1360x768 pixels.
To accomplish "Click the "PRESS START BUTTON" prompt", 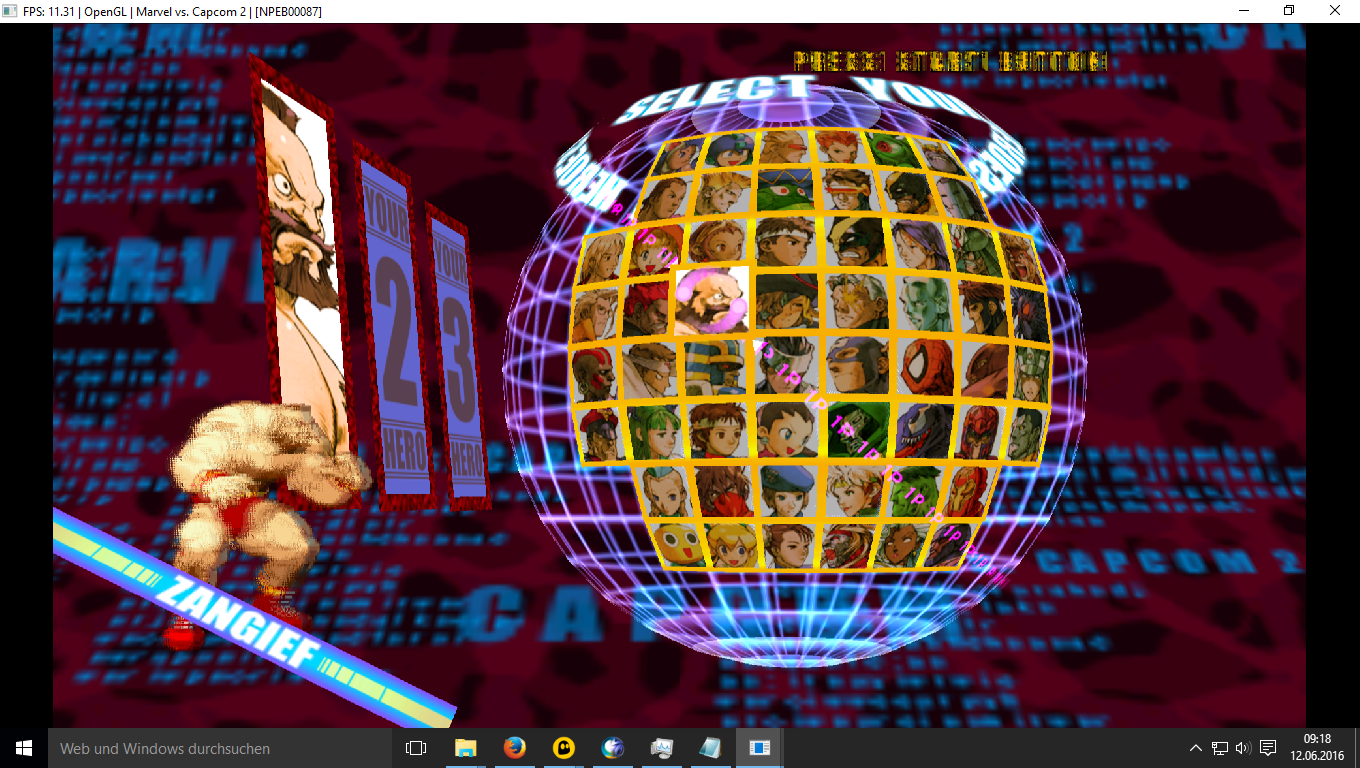I will point(950,61).
